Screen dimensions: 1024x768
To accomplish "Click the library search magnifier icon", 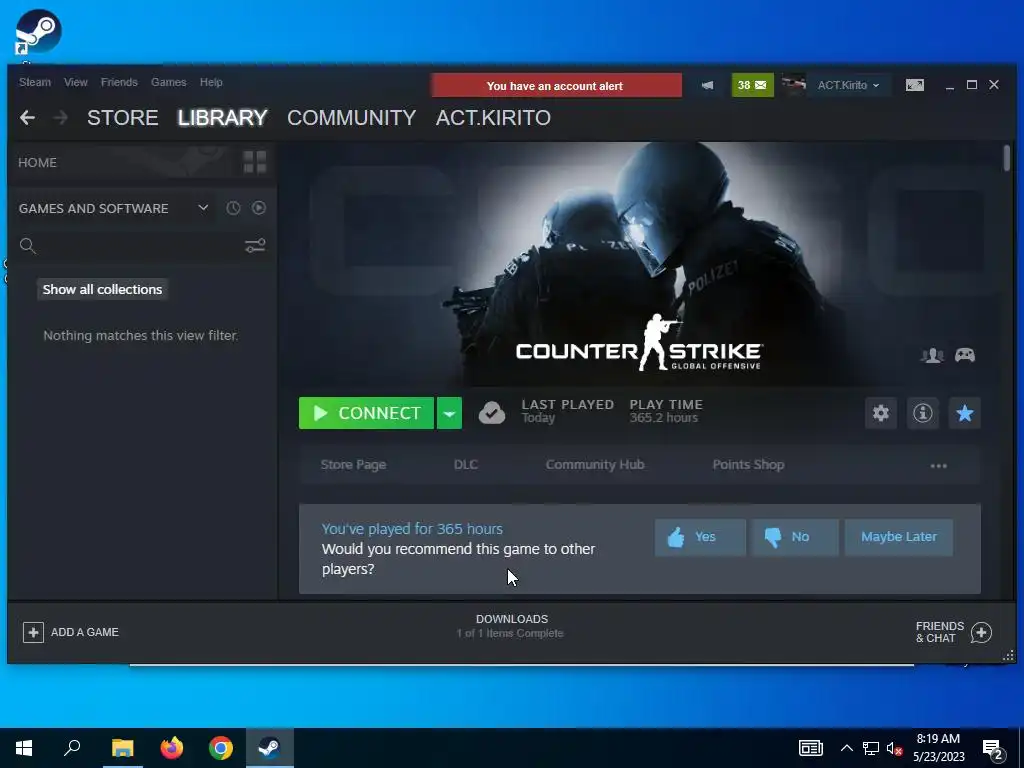I will pos(27,246).
